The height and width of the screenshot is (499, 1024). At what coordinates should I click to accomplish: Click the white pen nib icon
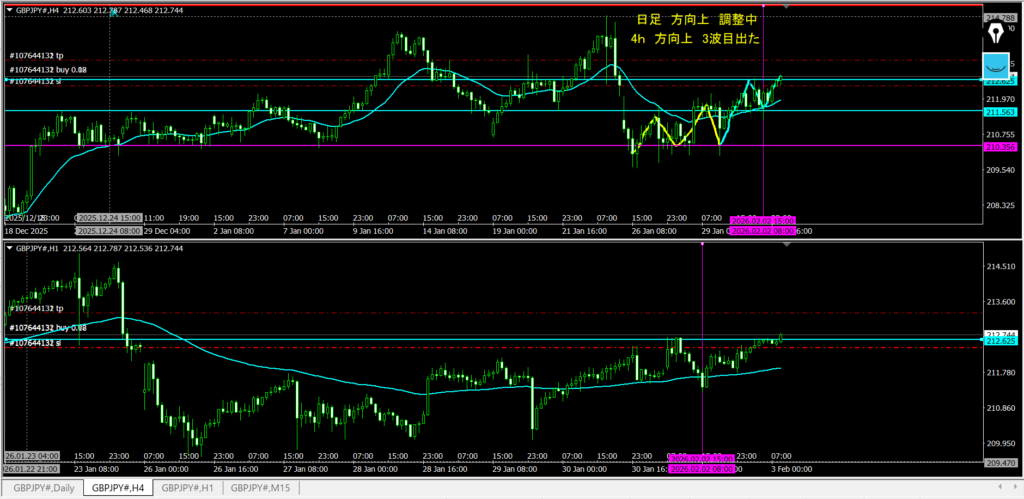click(x=996, y=32)
